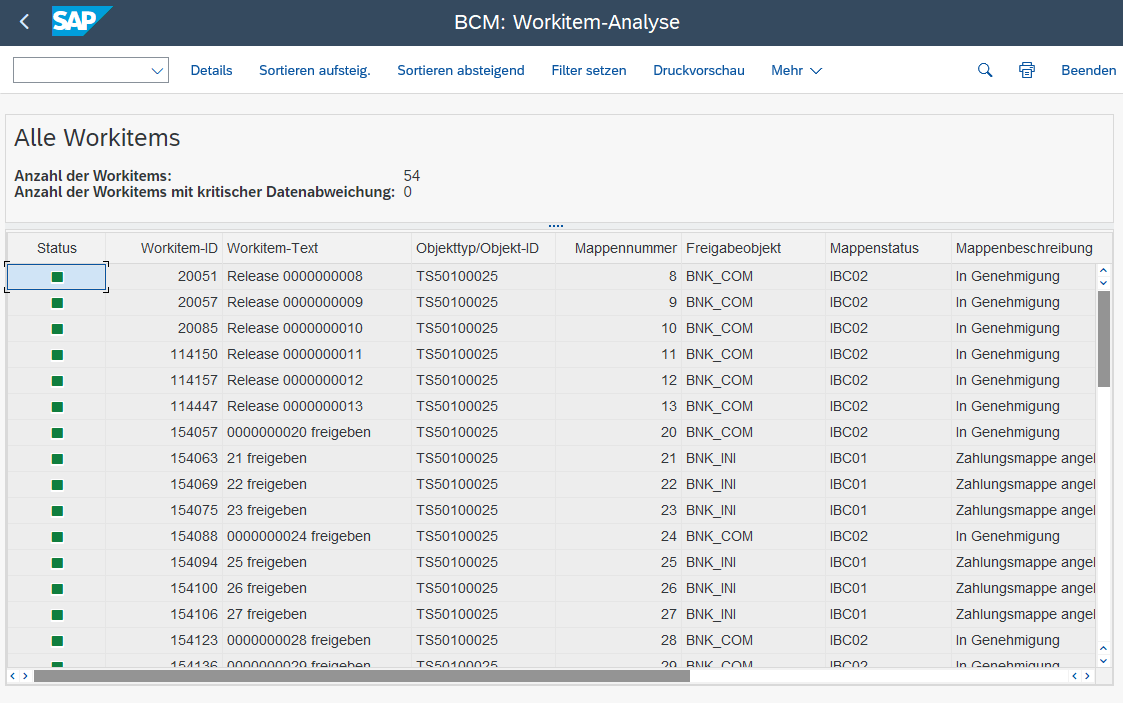Open the search magnifier icon
The height and width of the screenshot is (703, 1123).
[x=985, y=70]
